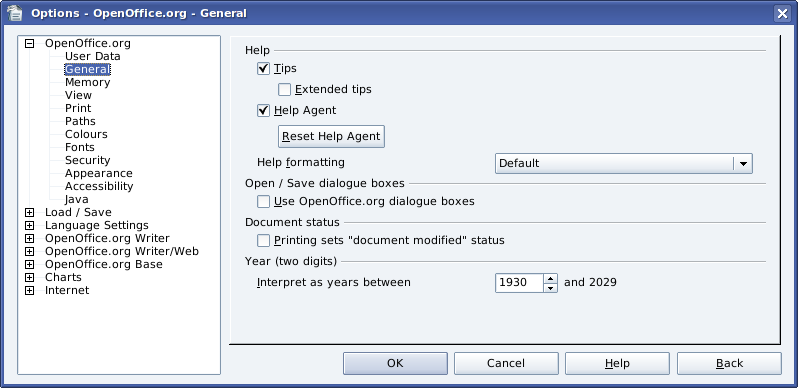Select the OpenOffice.org Writer label
The height and width of the screenshot is (388, 798).
(x=107, y=238)
